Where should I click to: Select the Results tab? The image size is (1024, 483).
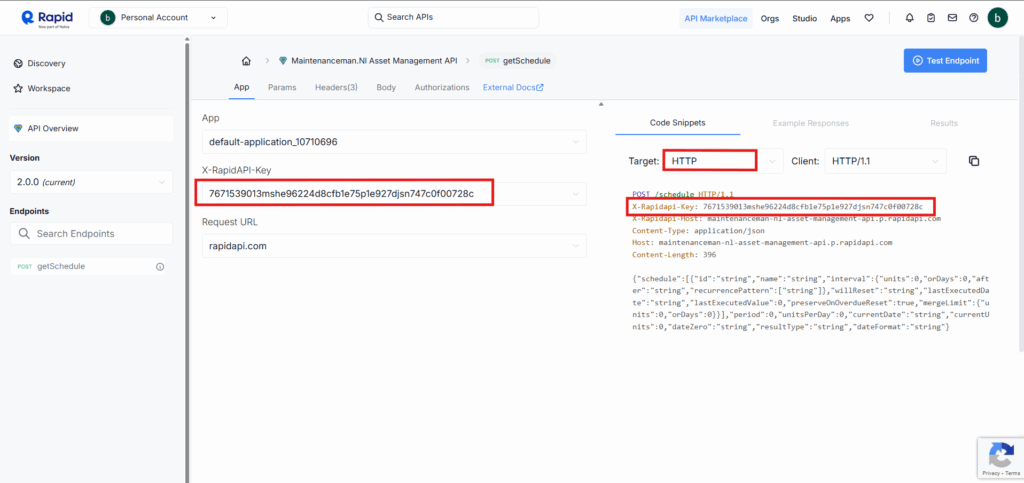(944, 123)
